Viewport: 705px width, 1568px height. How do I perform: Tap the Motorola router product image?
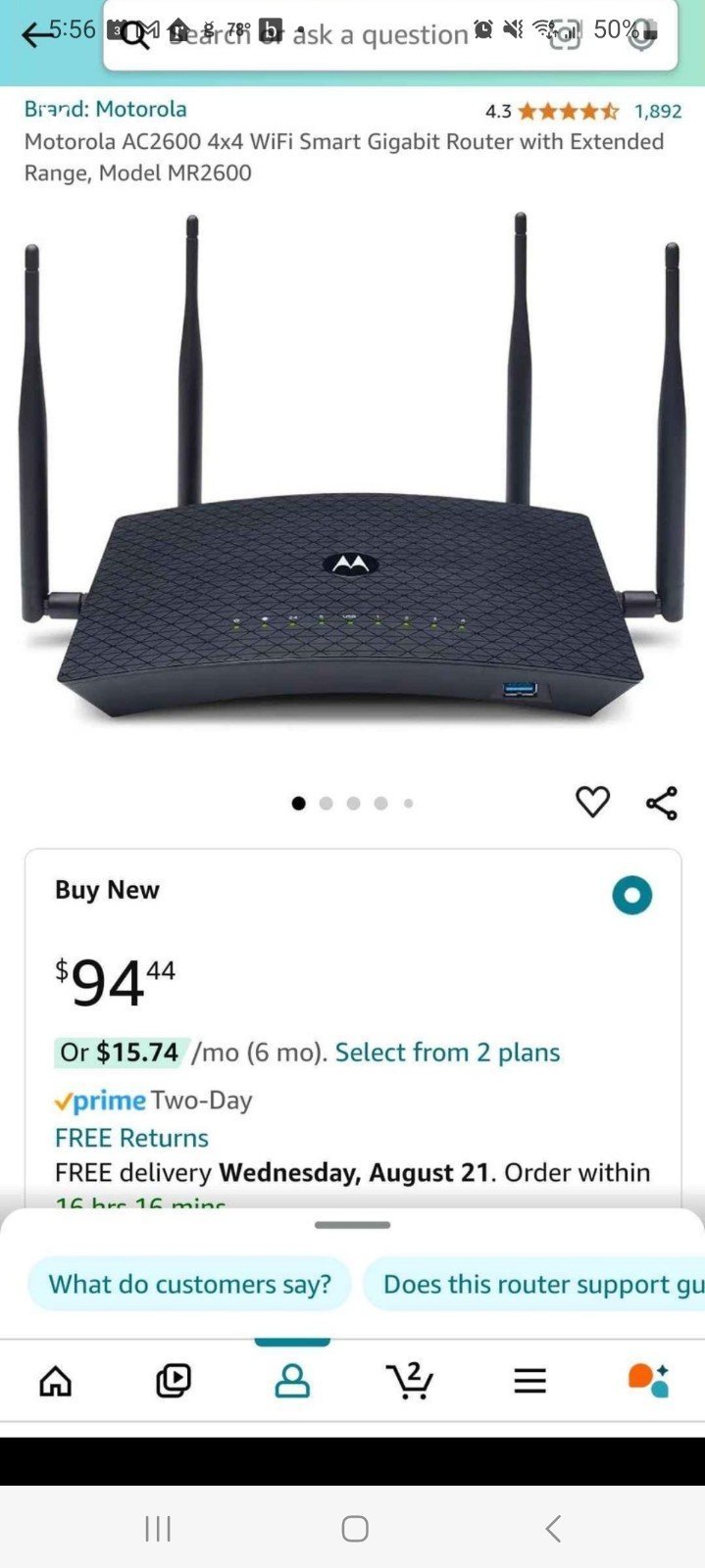(352, 470)
